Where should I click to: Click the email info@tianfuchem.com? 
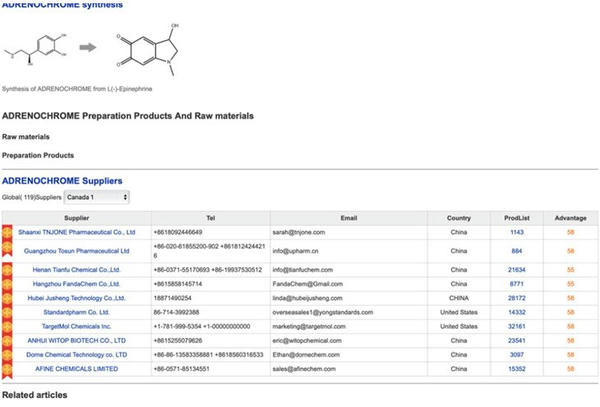click(303, 270)
